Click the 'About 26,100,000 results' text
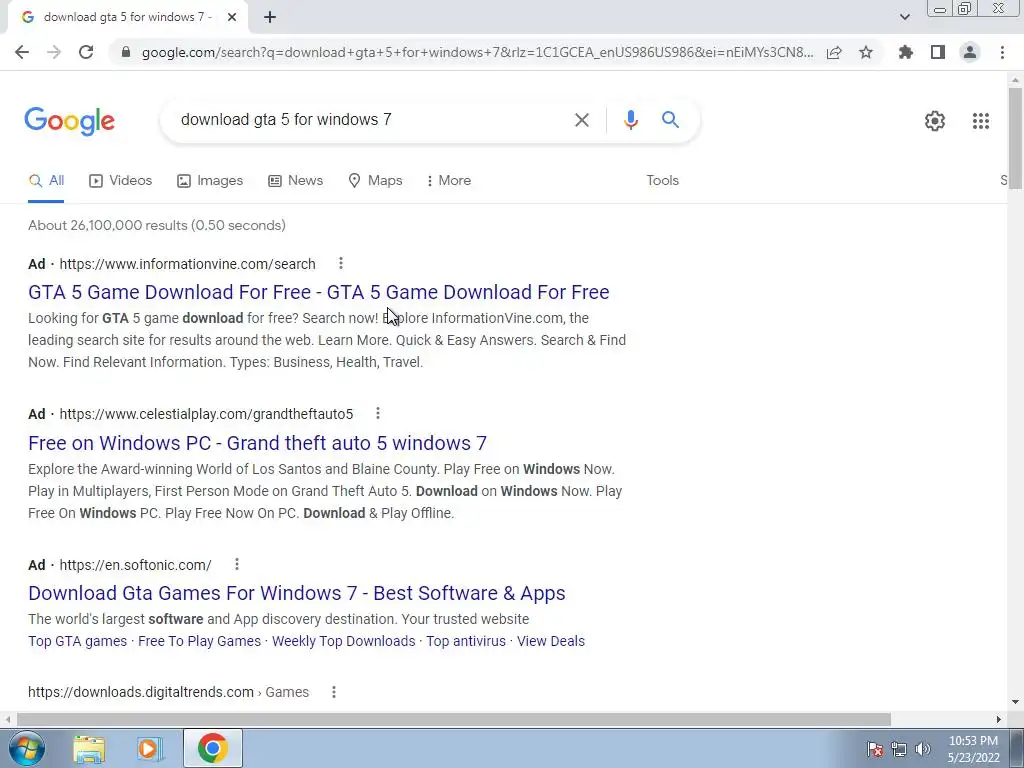The width and height of the screenshot is (1024, 768). [157, 225]
